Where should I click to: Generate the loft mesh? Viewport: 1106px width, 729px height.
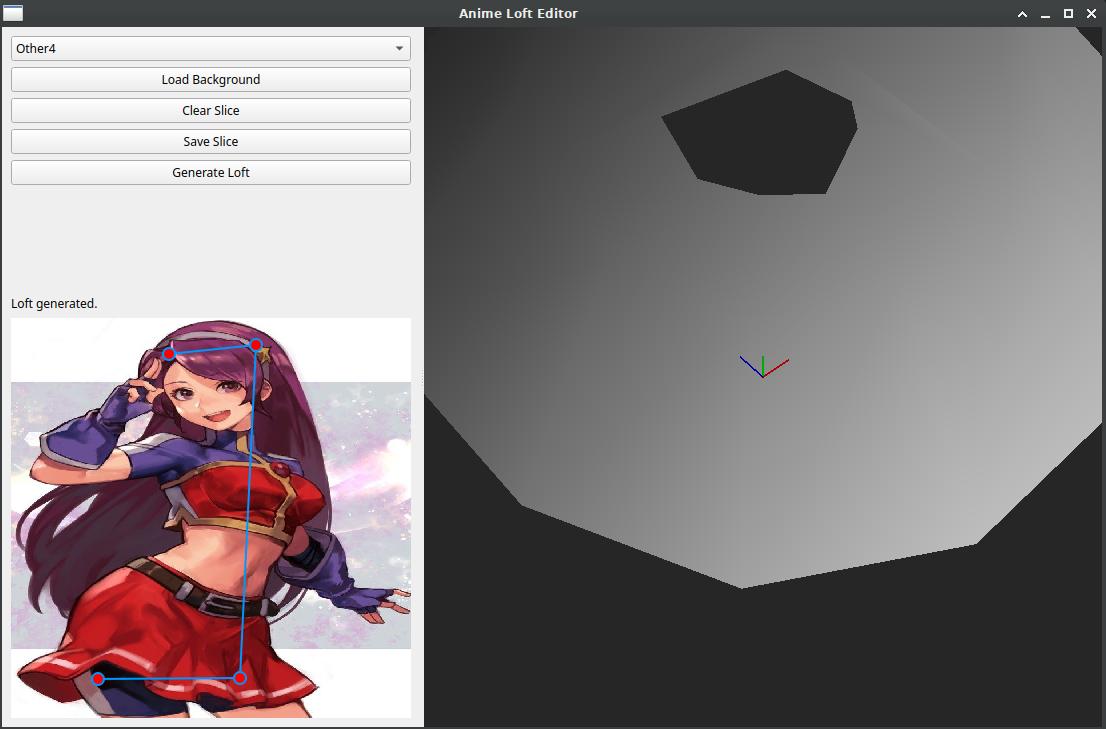tap(210, 173)
